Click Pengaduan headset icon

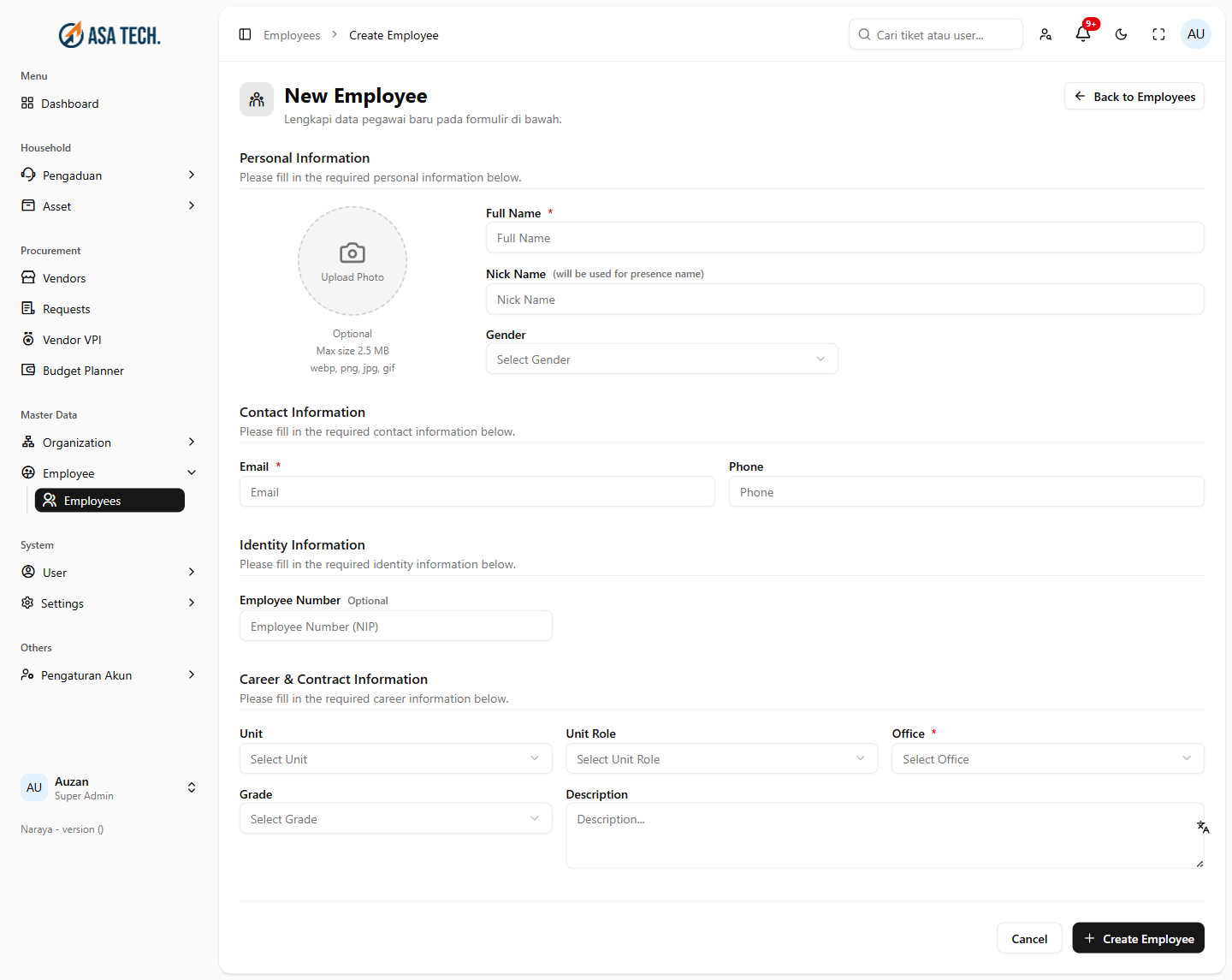pyautogui.click(x=28, y=175)
